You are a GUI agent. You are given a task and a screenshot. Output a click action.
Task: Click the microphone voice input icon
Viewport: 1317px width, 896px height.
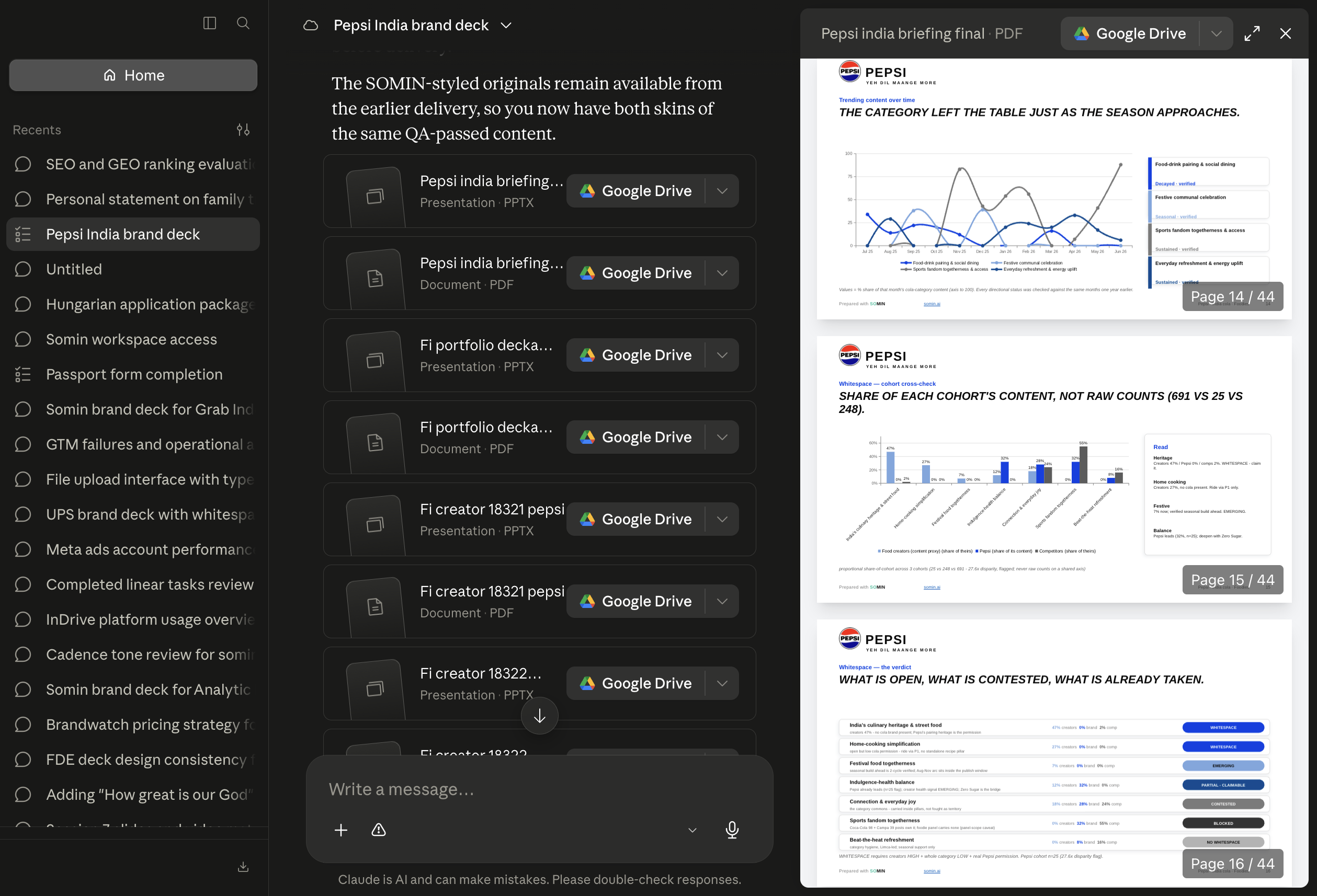tap(732, 831)
